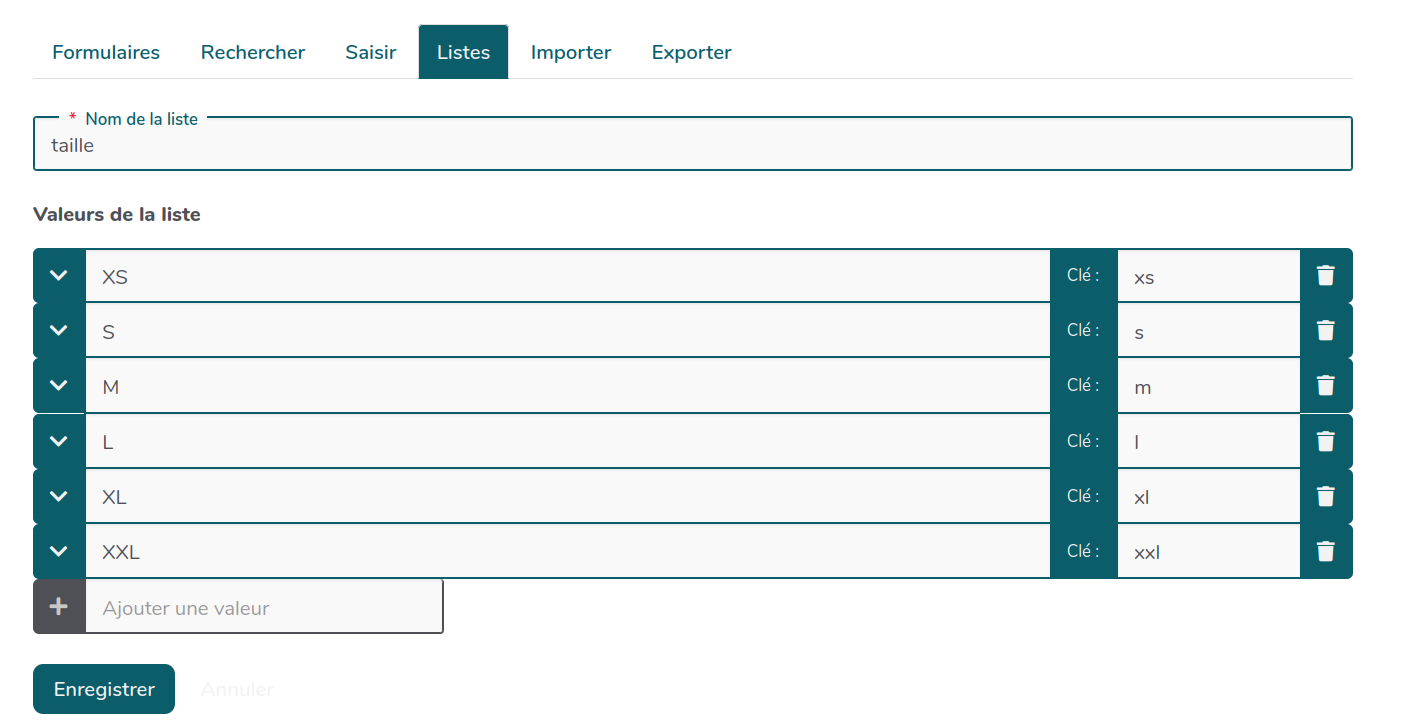
Task: Delete the S value with trash icon
Action: pyautogui.click(x=1325, y=331)
